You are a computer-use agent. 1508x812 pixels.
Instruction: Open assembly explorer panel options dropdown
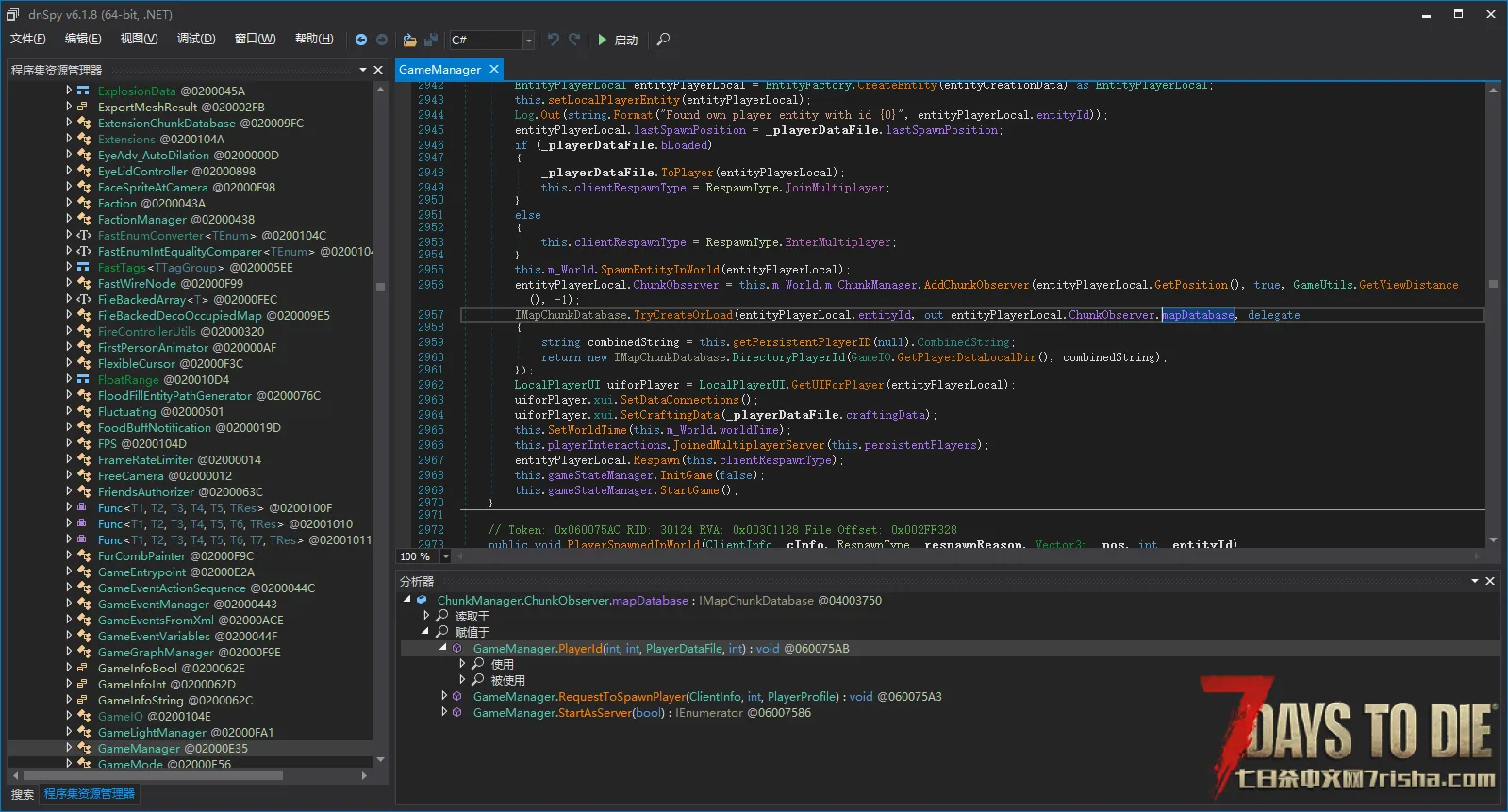(x=363, y=70)
